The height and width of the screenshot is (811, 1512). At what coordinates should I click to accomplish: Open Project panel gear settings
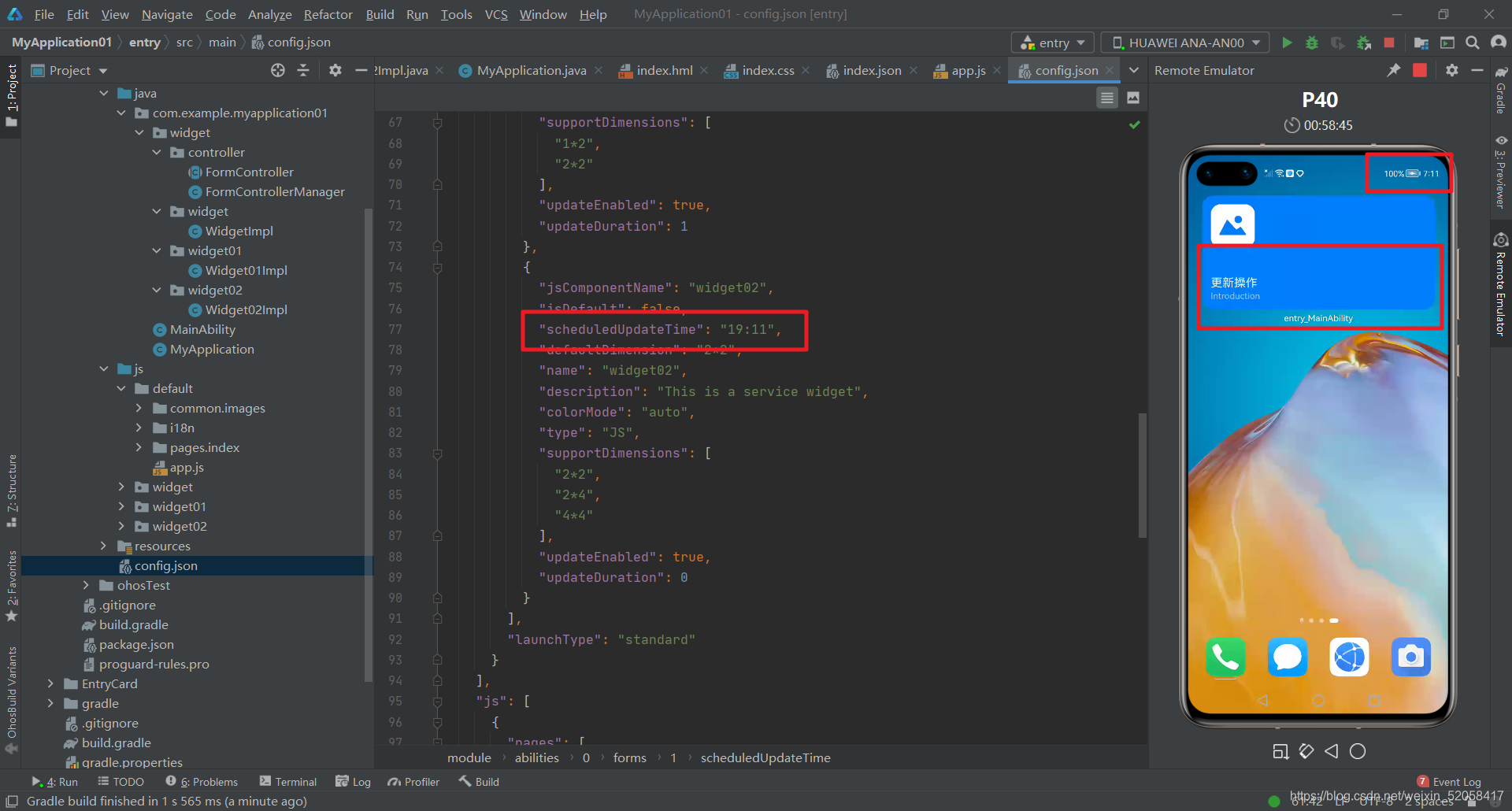point(335,70)
